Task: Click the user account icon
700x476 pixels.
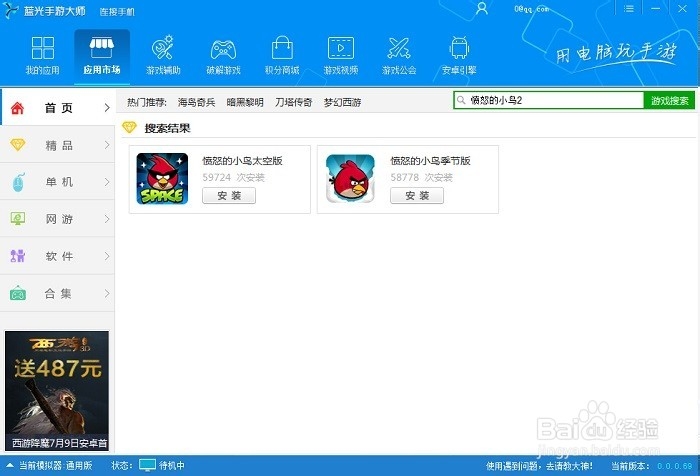Action: point(482,8)
